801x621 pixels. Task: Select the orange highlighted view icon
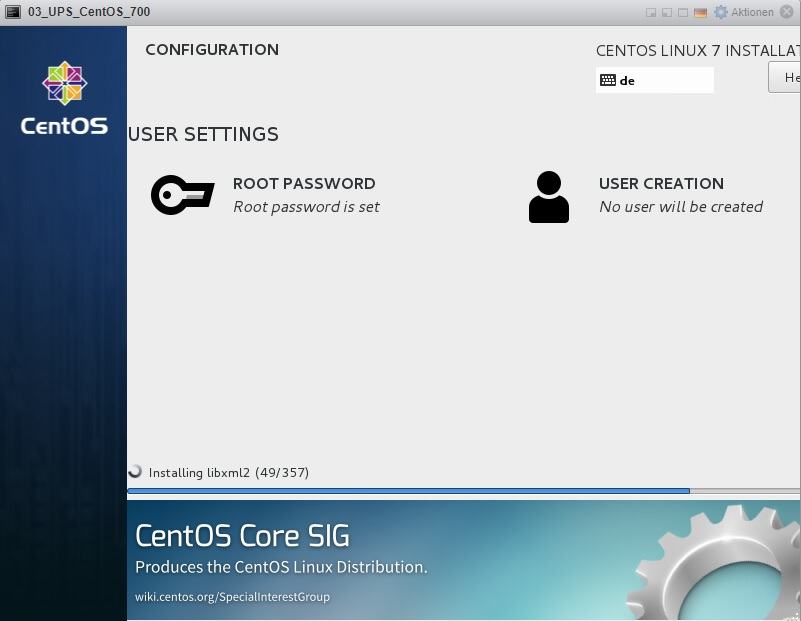click(x=700, y=12)
